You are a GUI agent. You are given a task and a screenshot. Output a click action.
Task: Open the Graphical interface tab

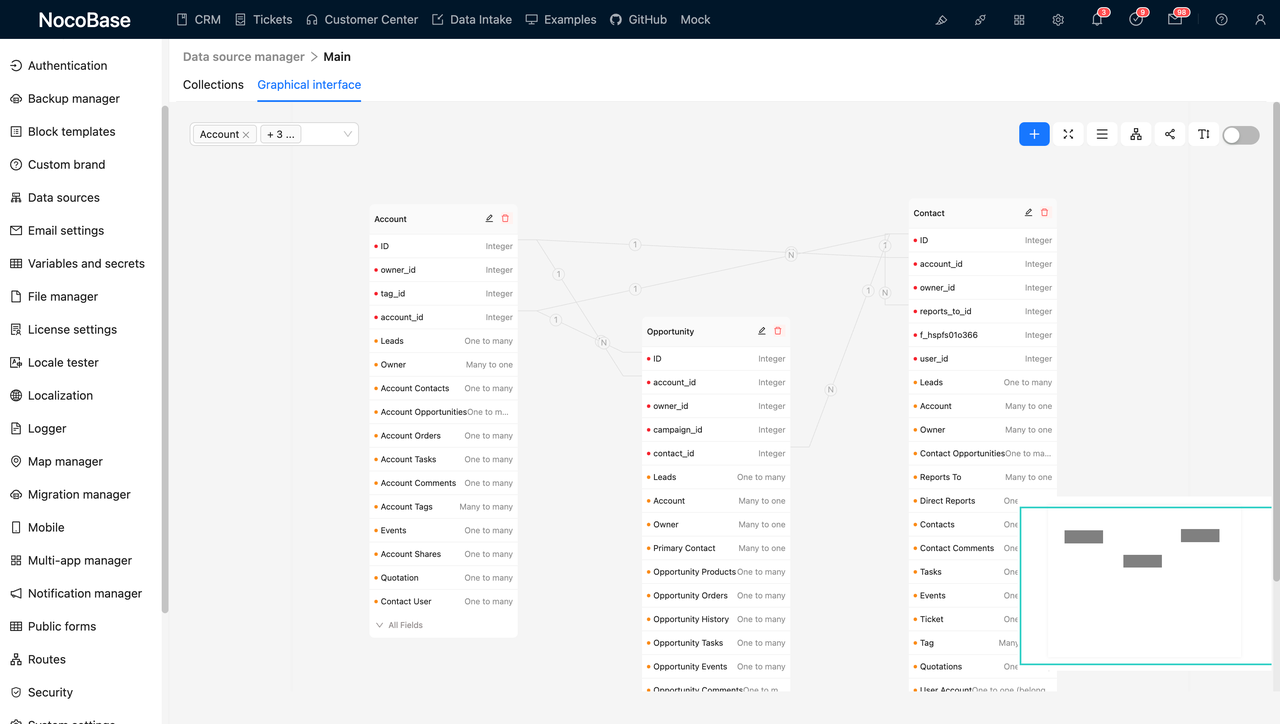[x=308, y=85]
